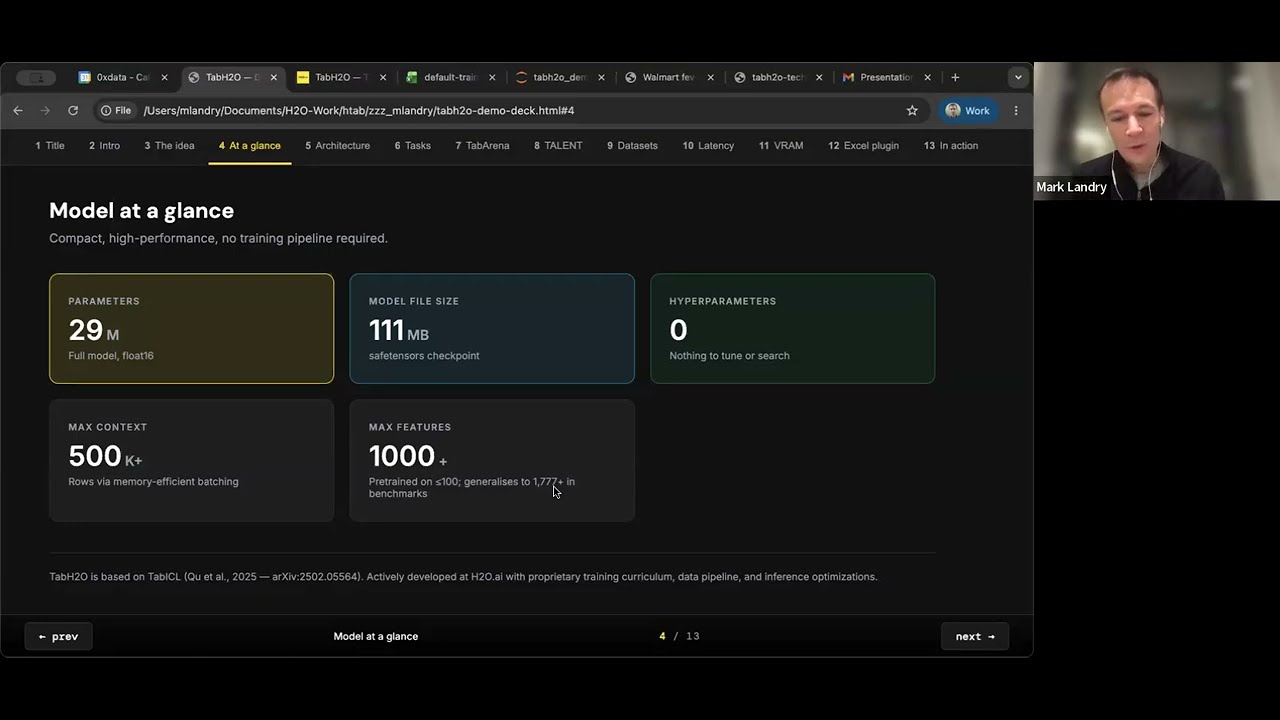Click the 'Compact, high-performance' subtitle text

[x=218, y=238]
